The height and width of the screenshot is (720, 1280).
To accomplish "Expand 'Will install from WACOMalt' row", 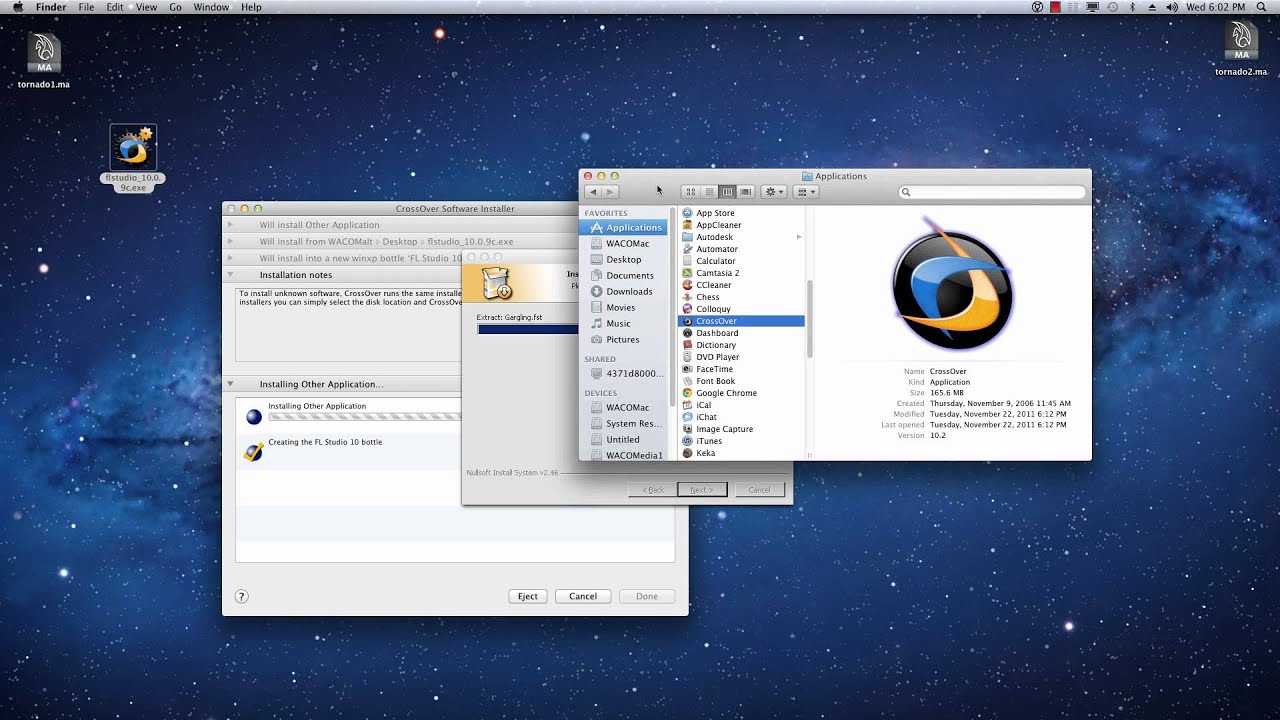I will tap(230, 241).
